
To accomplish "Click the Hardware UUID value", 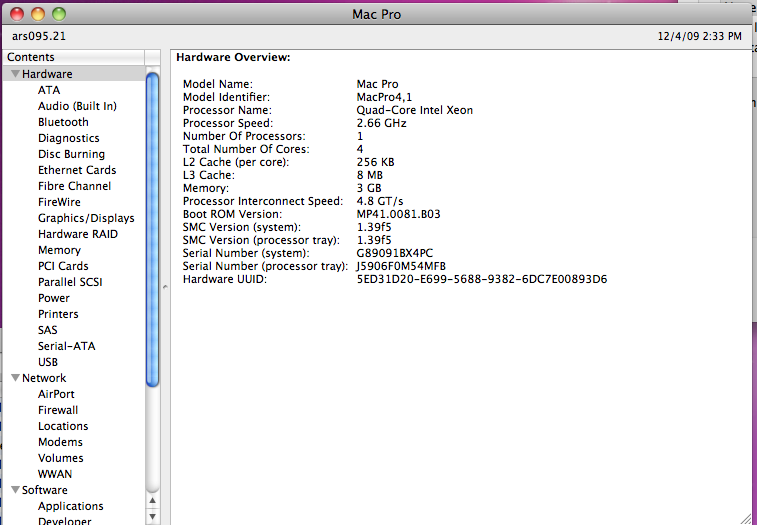I will pyautogui.click(x=482, y=279).
